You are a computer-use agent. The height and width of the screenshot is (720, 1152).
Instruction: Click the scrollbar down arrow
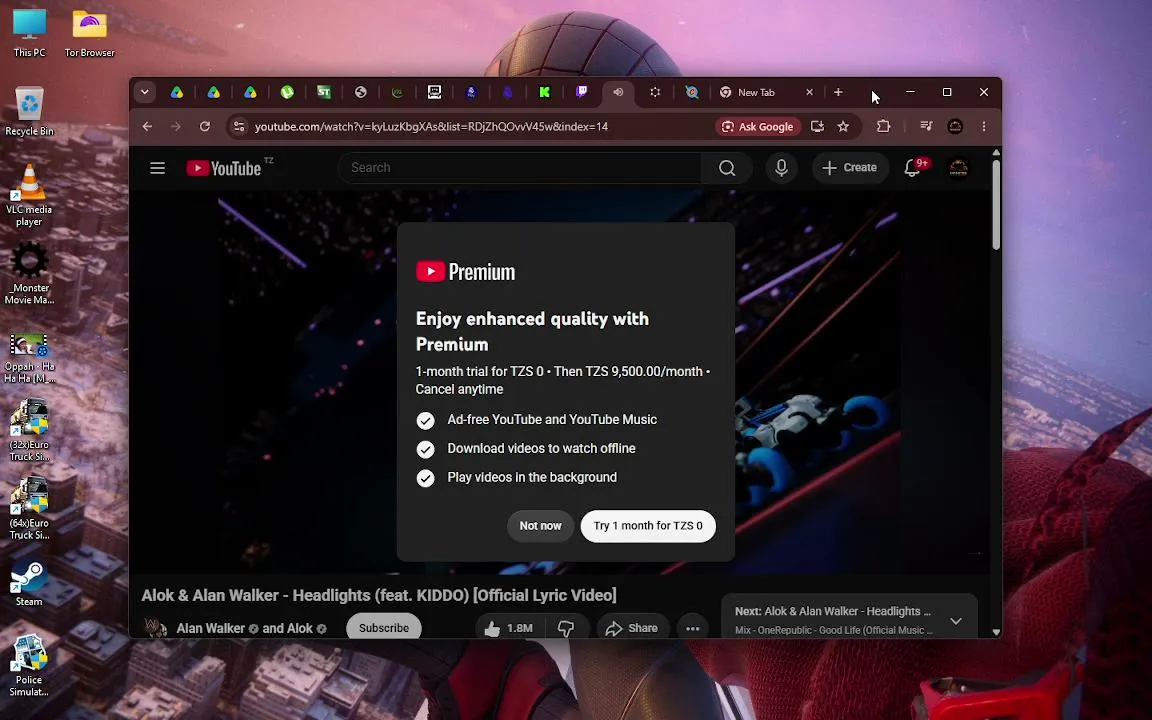tap(996, 632)
